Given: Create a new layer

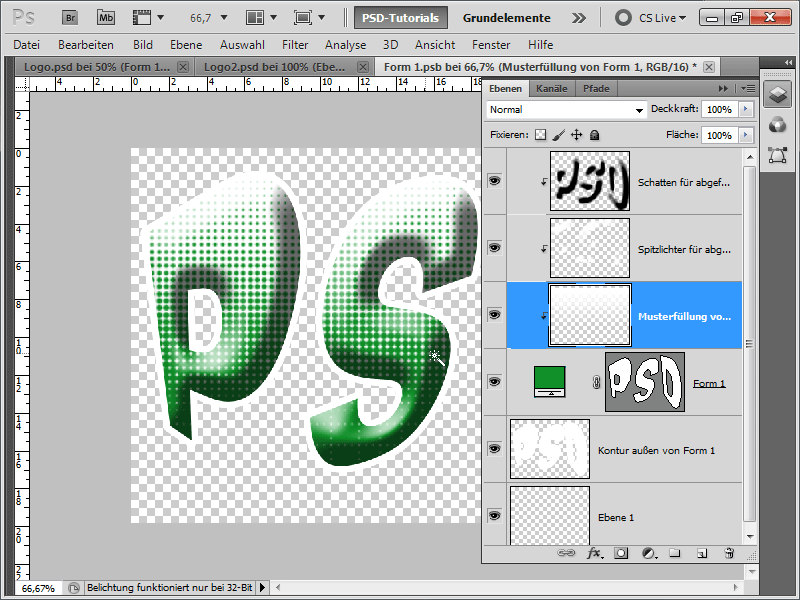Looking at the screenshot, I should (x=703, y=553).
